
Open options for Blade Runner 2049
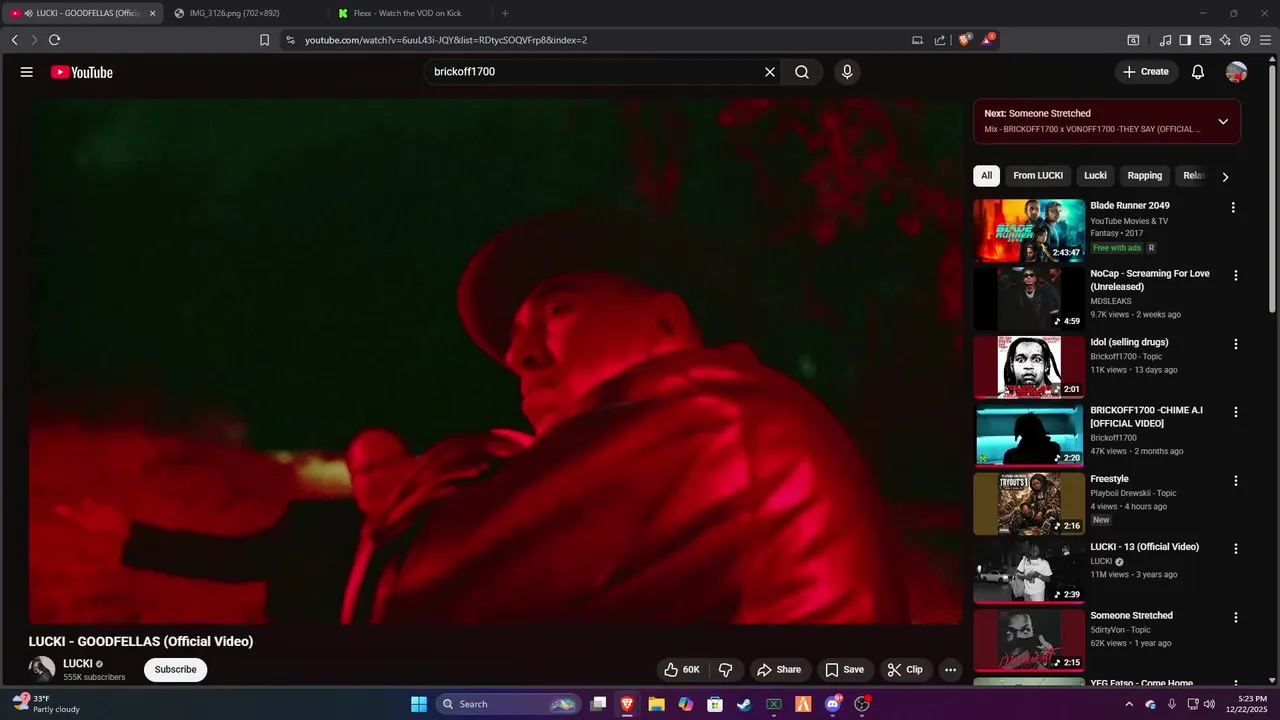coord(1233,208)
